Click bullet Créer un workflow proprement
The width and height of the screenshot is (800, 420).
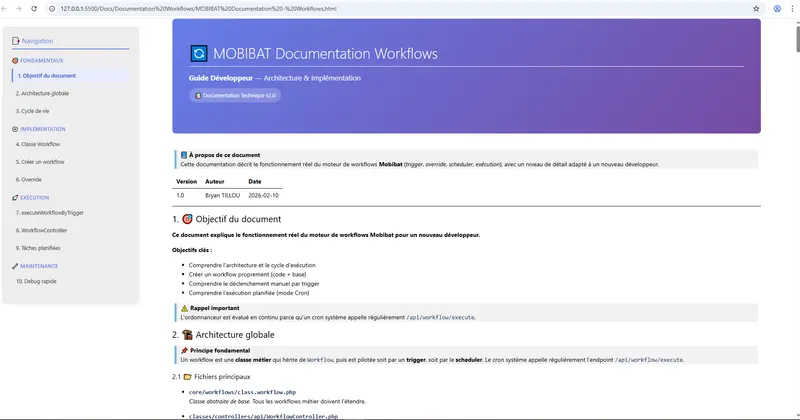(247, 275)
